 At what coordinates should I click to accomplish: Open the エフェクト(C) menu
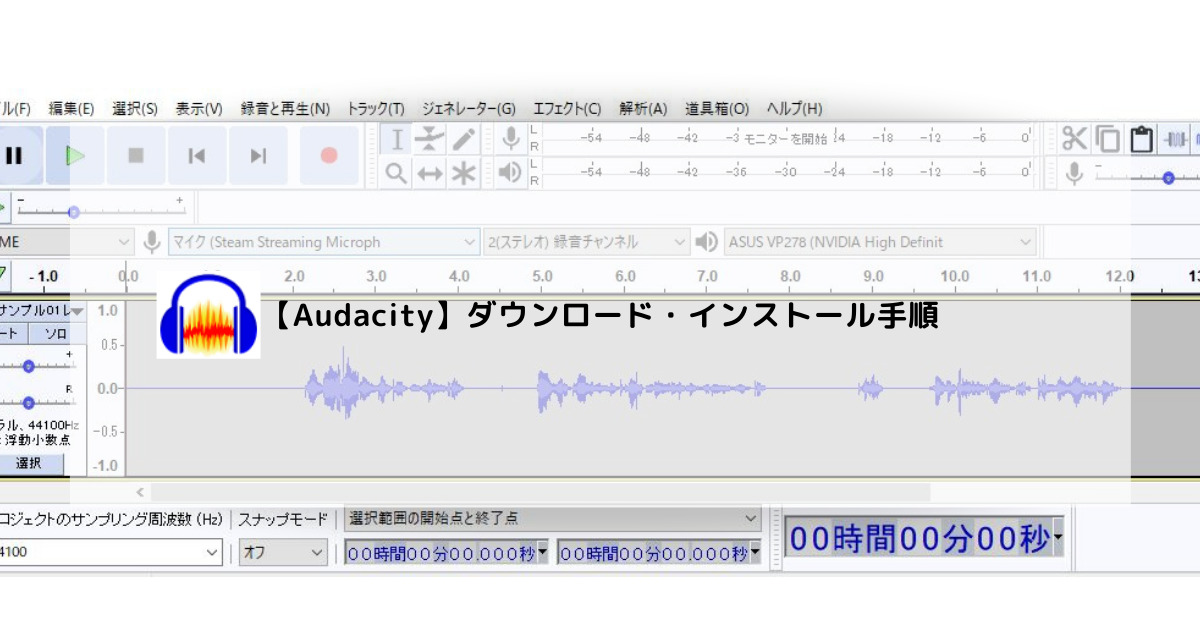click(x=567, y=109)
